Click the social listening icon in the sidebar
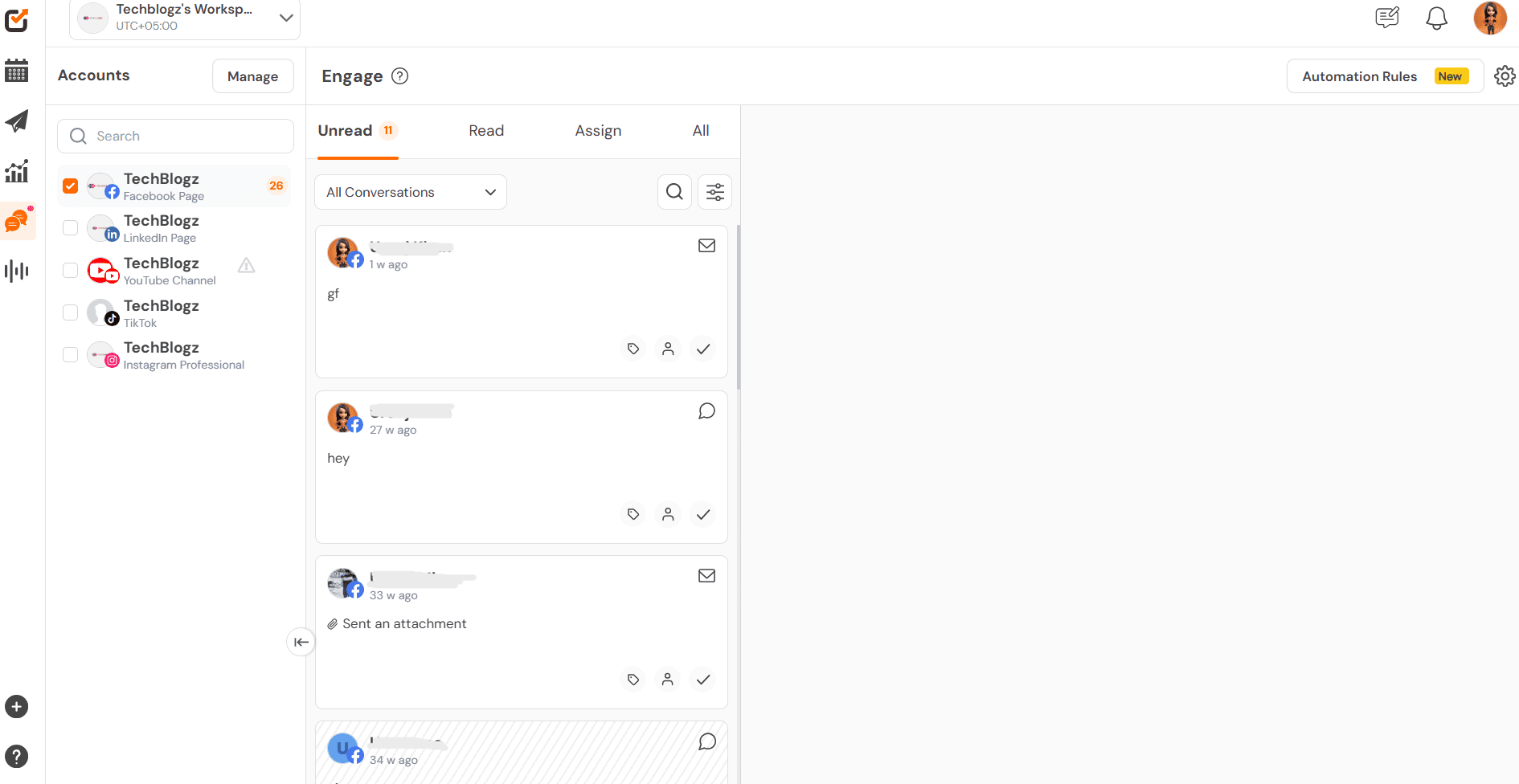The image size is (1519, 784). tap(17, 271)
